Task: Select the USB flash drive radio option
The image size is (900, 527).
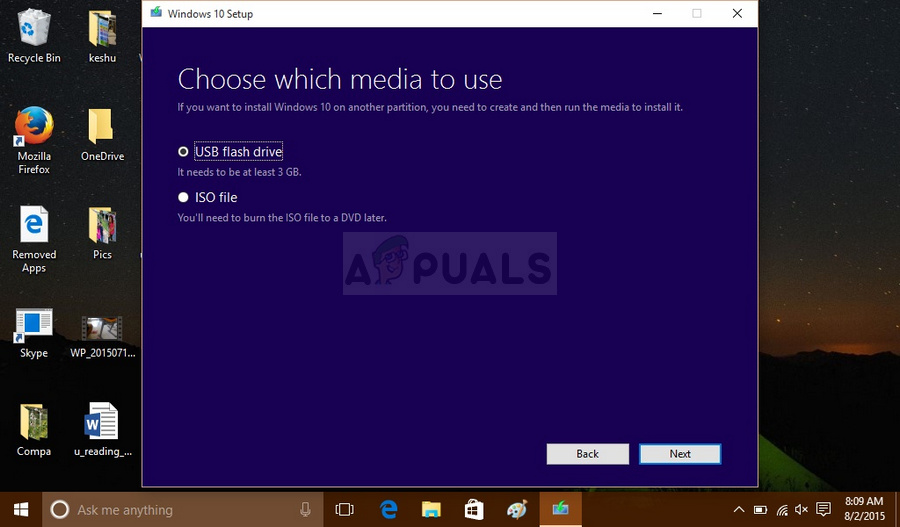Action: tap(183, 152)
